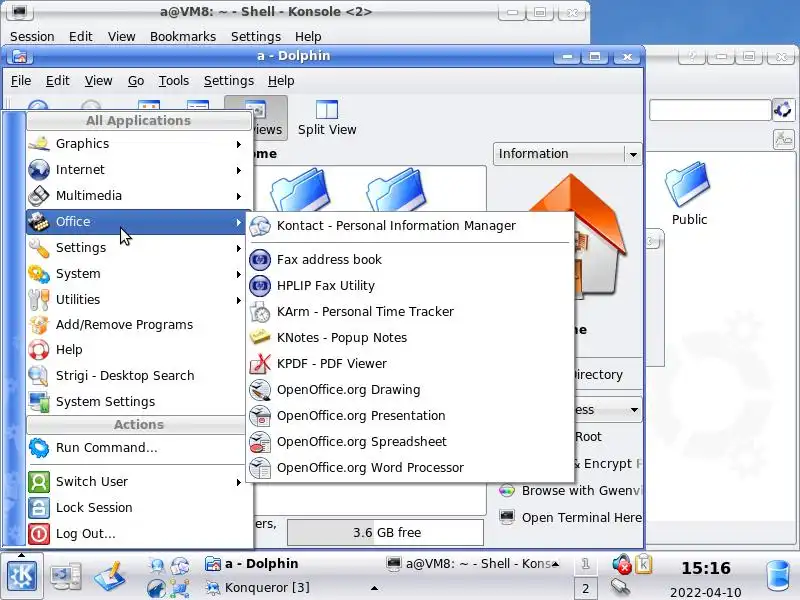
Task: Open Dolphin Help menu
Action: click(281, 81)
